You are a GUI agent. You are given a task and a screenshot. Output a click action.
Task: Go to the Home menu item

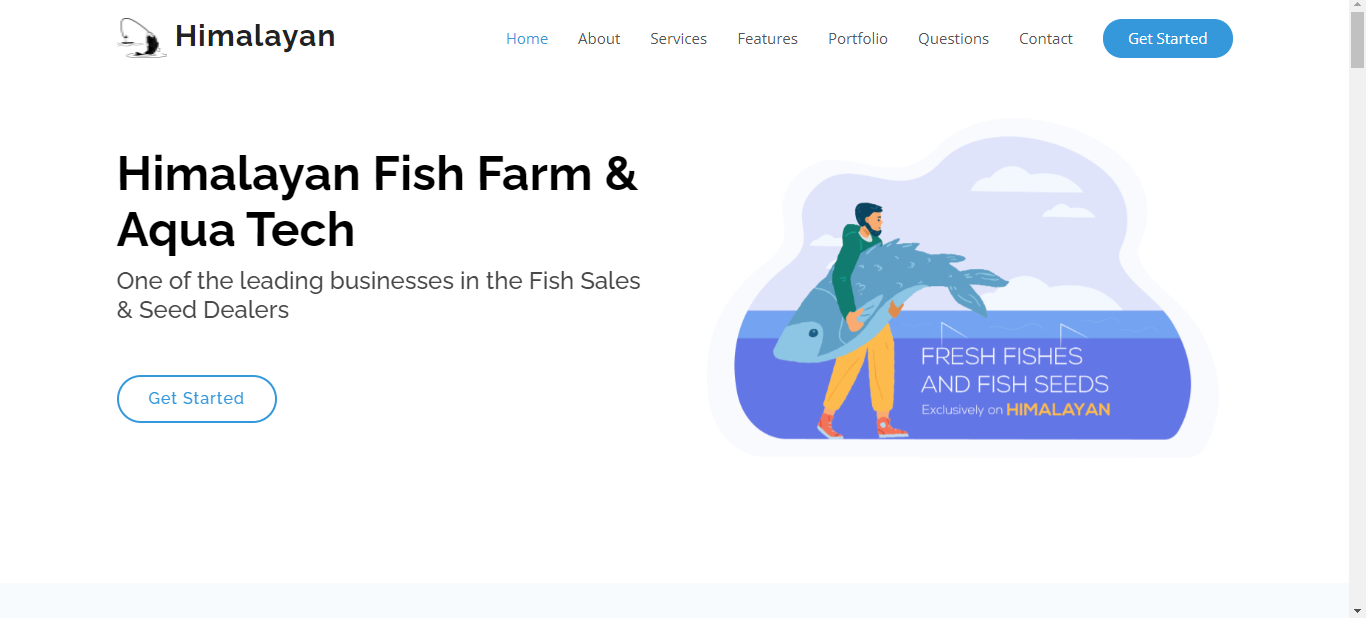(x=527, y=39)
